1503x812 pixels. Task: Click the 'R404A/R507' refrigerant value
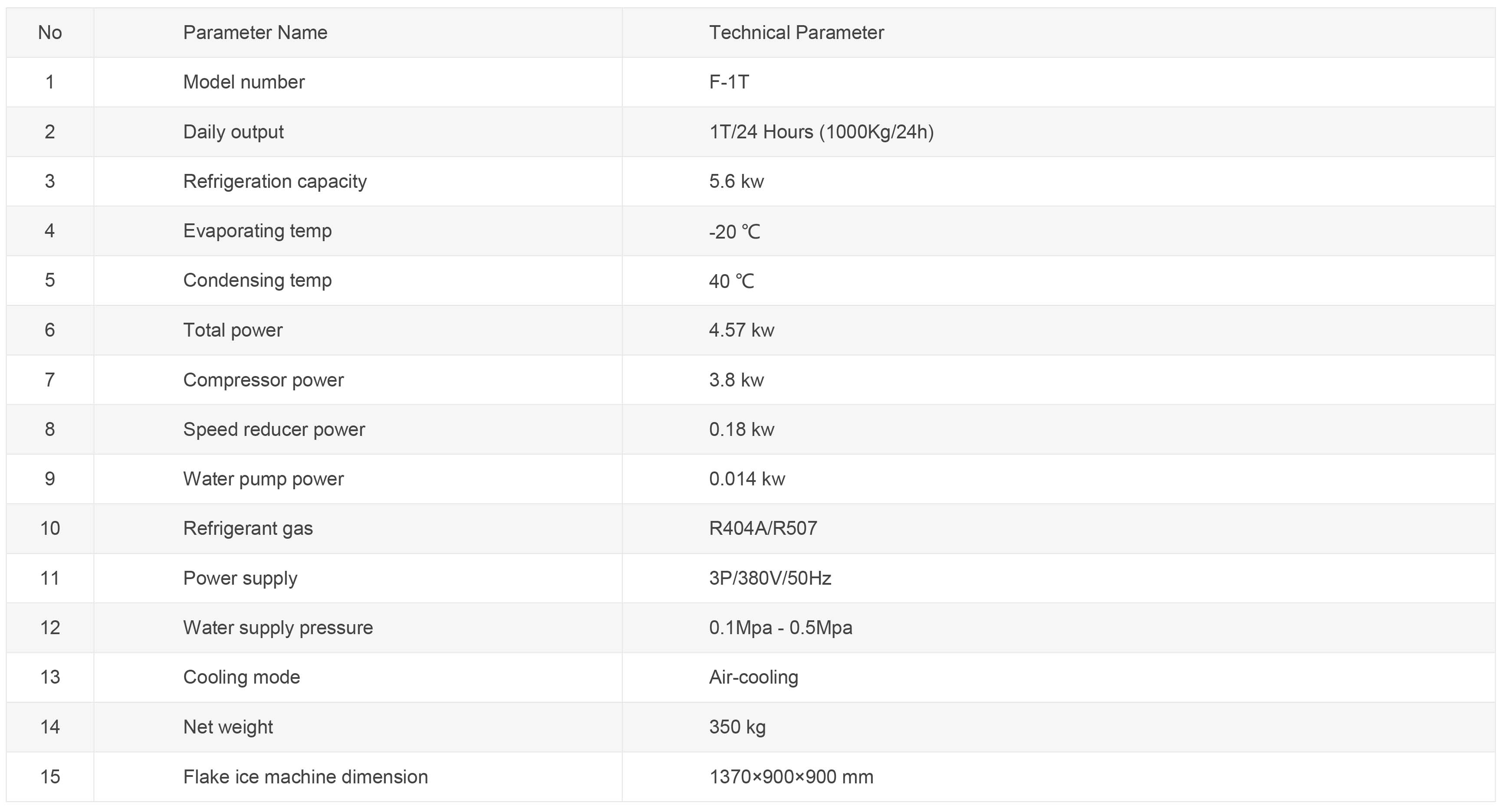(x=763, y=528)
